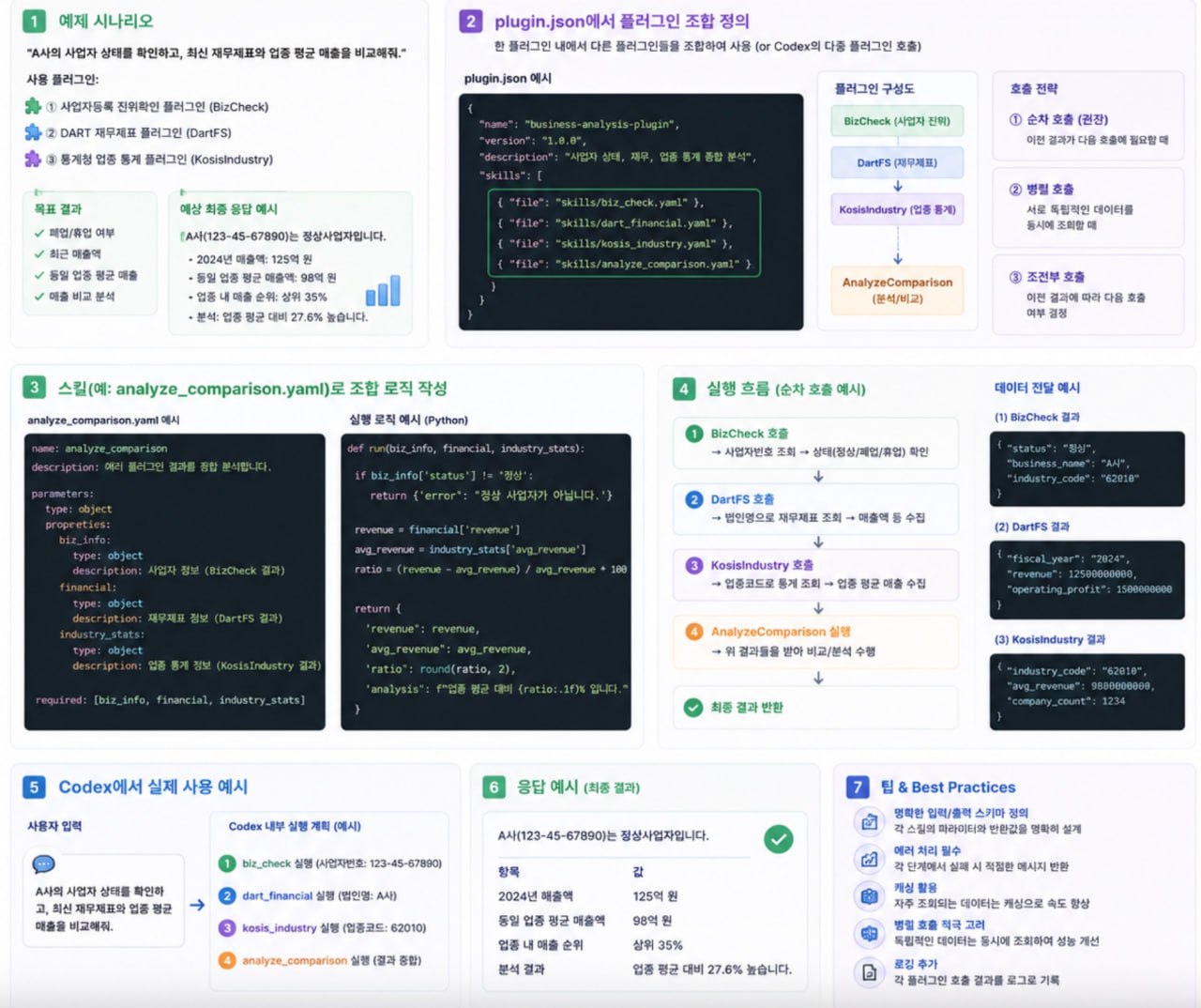This screenshot has height=1008, width=1201.
Task: Click the BizCheck (사업자 진위) box in 플러그인 구성도
Action: point(897,121)
